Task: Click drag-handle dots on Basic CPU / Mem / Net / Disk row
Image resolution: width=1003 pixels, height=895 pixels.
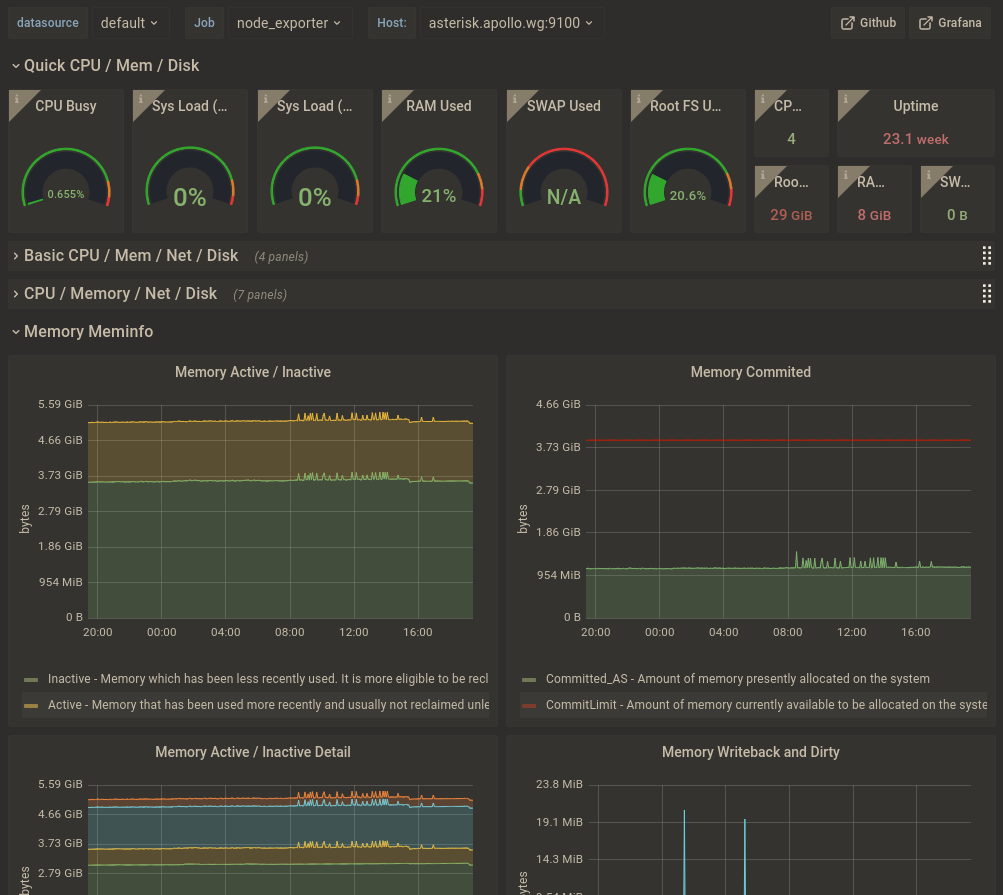Action: pos(986,256)
